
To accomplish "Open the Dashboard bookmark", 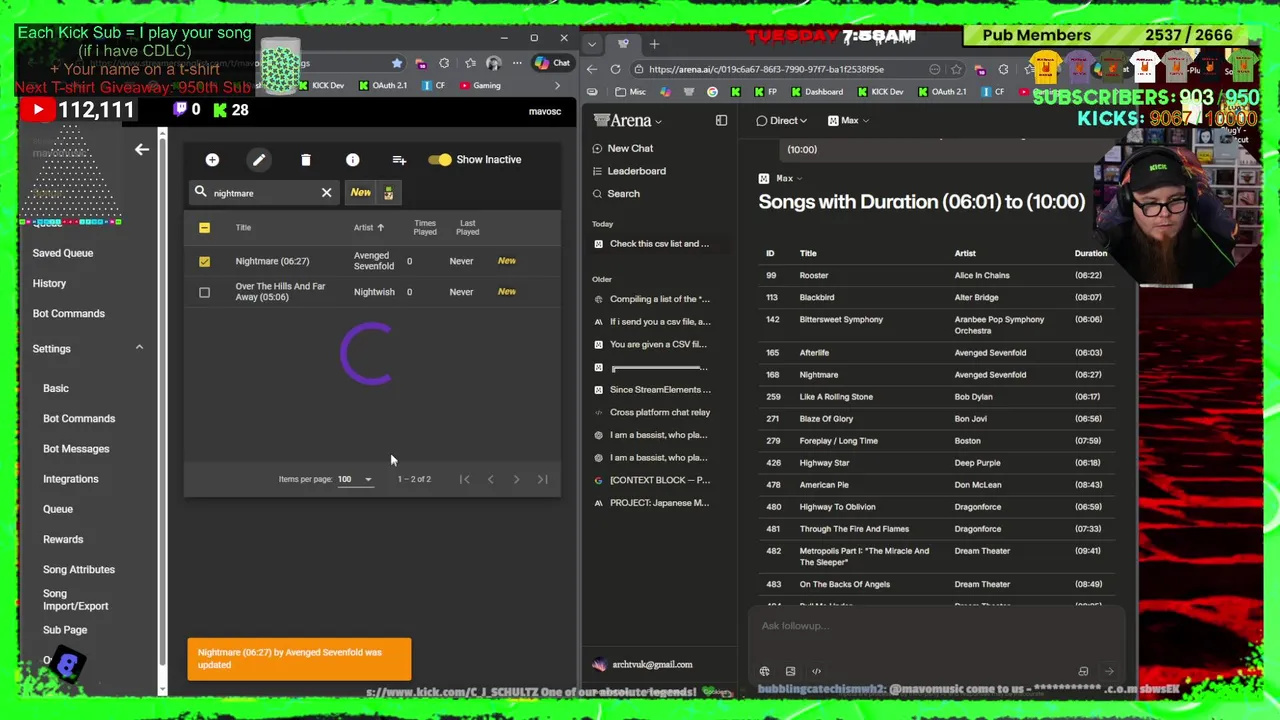I will click(x=817, y=91).
